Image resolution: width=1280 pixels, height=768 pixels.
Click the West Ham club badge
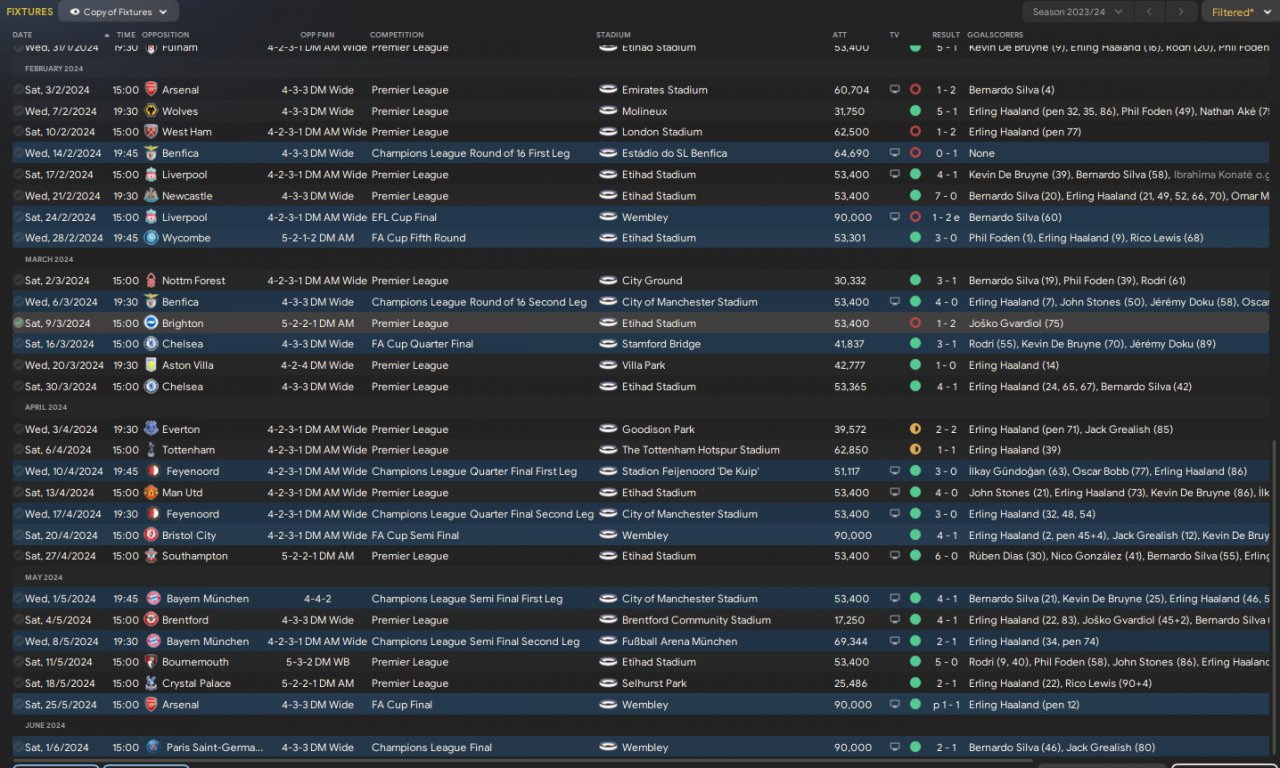point(151,132)
